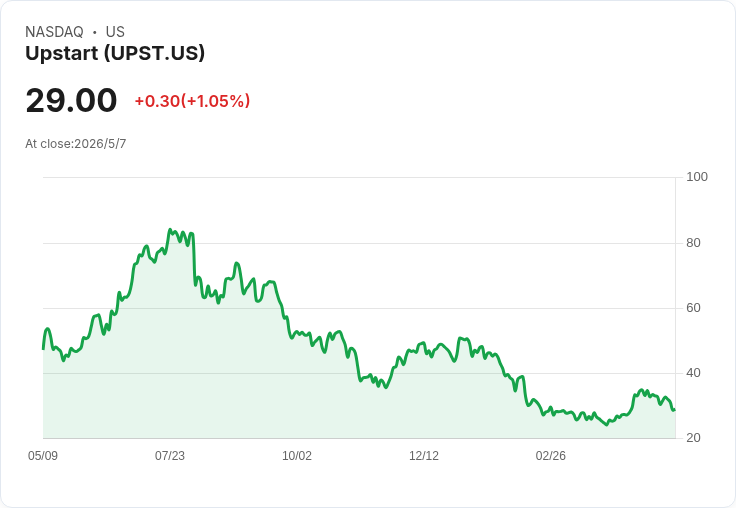Click the chart's highest peak near 07/23
Viewport: 736px width, 508px height.
(x=170, y=230)
